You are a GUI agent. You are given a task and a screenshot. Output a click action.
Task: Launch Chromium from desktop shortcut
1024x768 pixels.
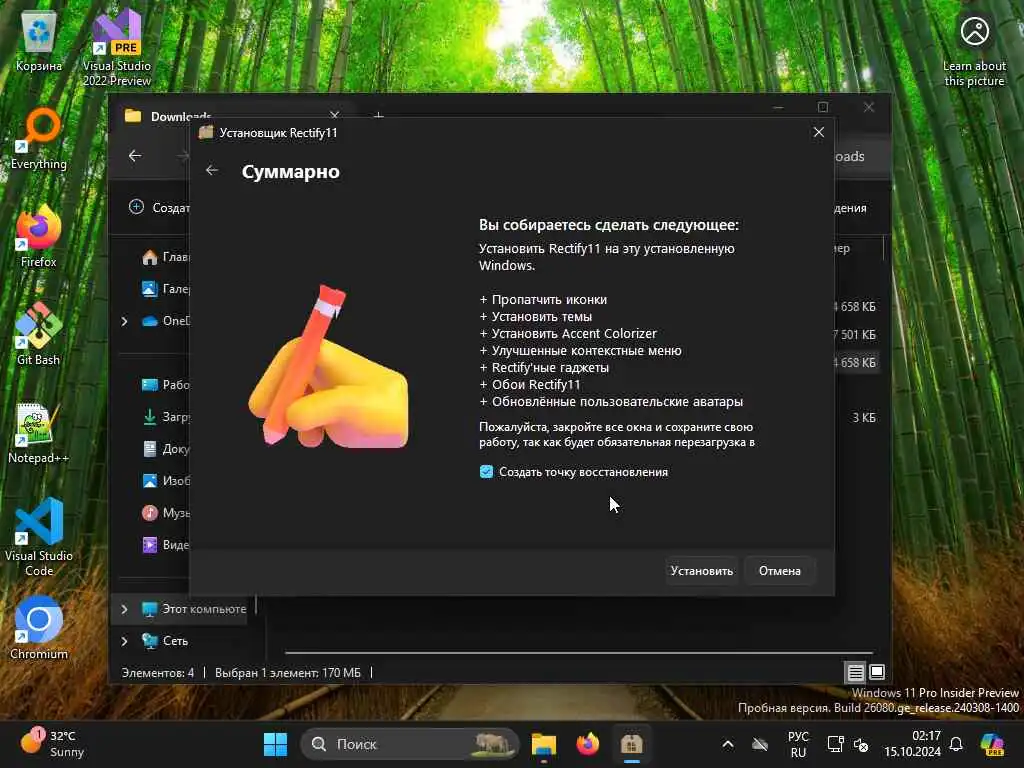click(x=39, y=628)
